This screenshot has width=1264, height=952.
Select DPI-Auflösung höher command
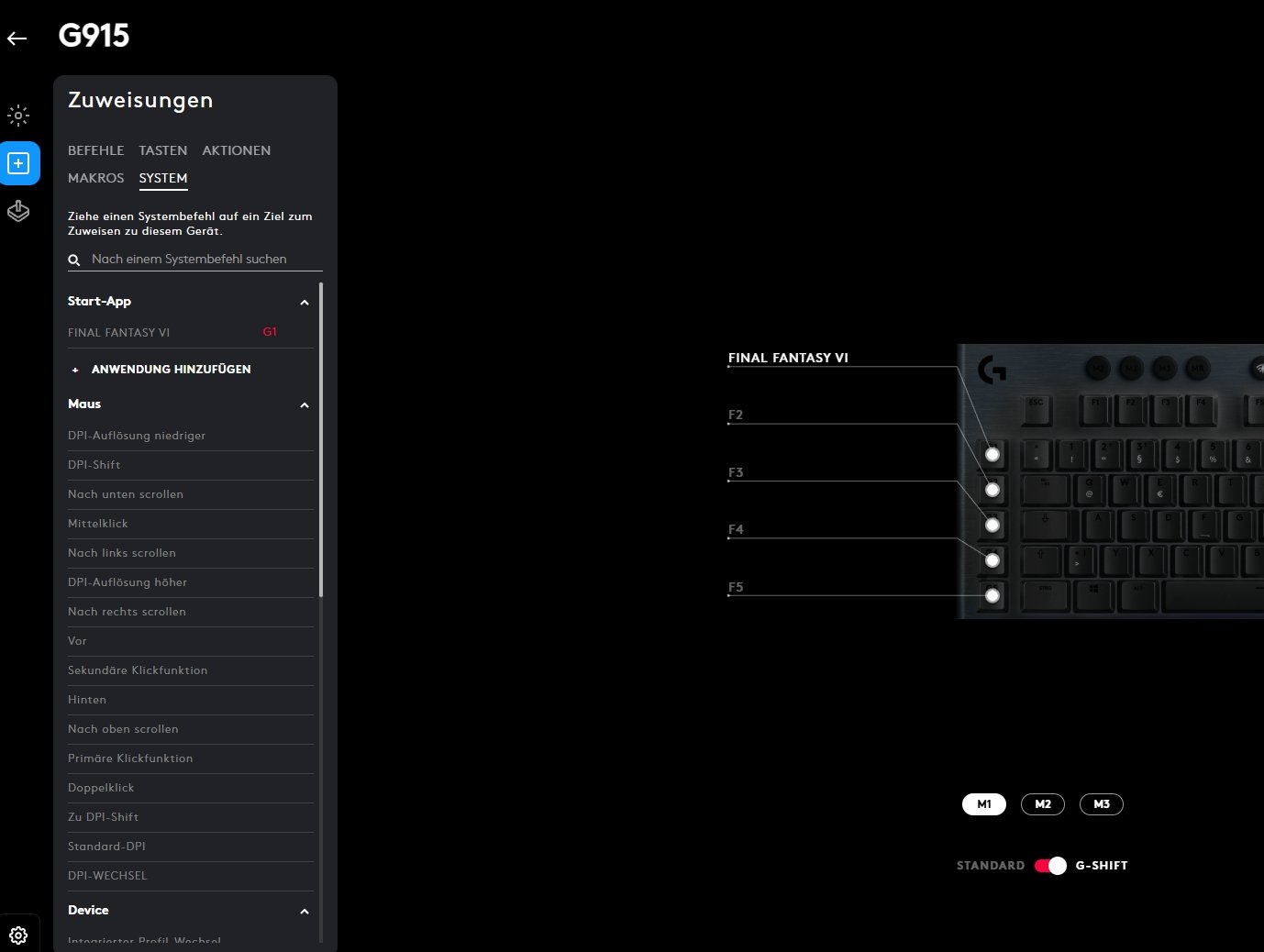191,582
